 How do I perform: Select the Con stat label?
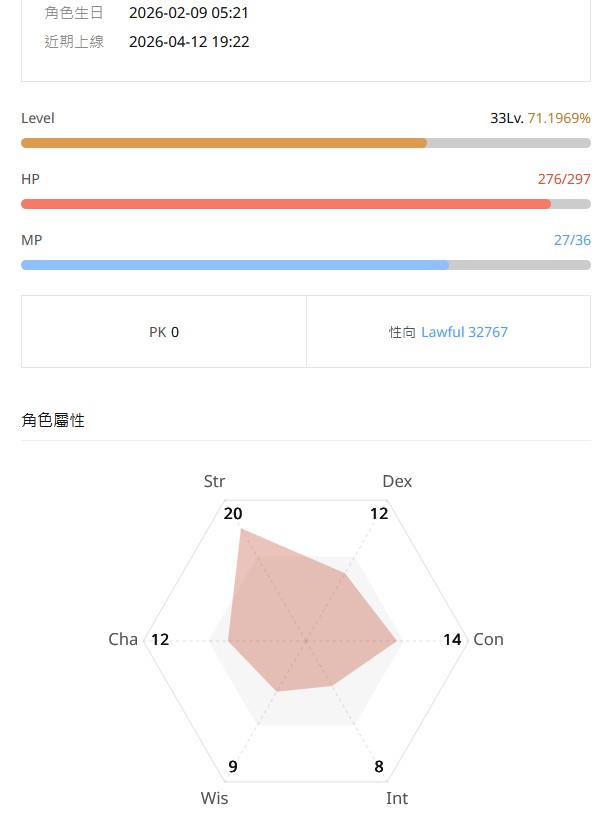coord(488,639)
